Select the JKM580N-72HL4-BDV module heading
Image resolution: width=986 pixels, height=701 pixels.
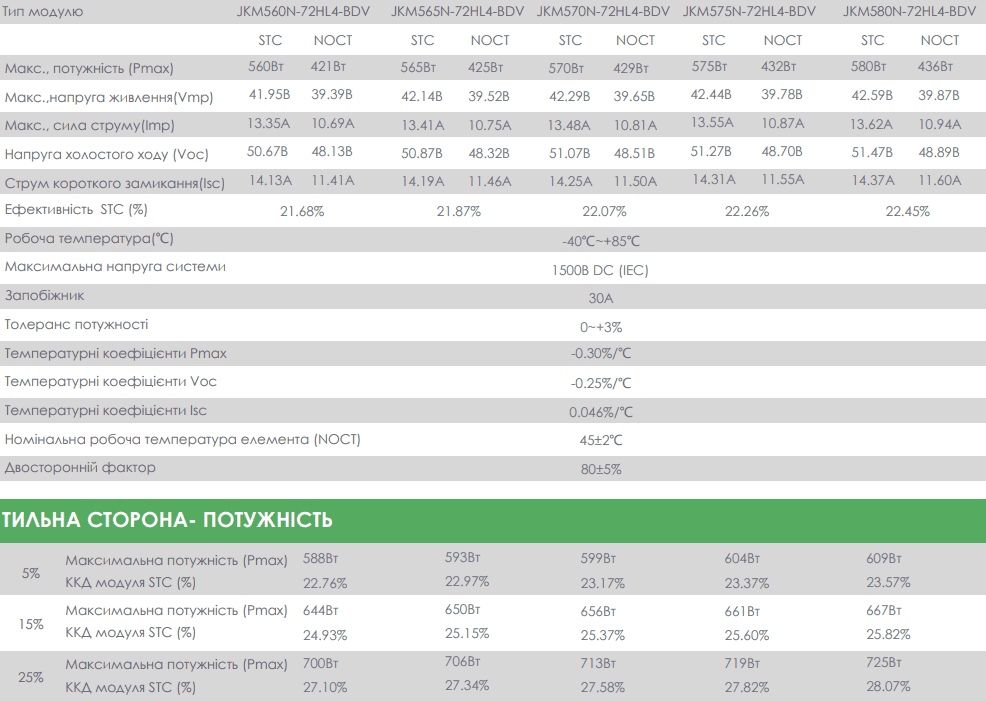coord(909,12)
